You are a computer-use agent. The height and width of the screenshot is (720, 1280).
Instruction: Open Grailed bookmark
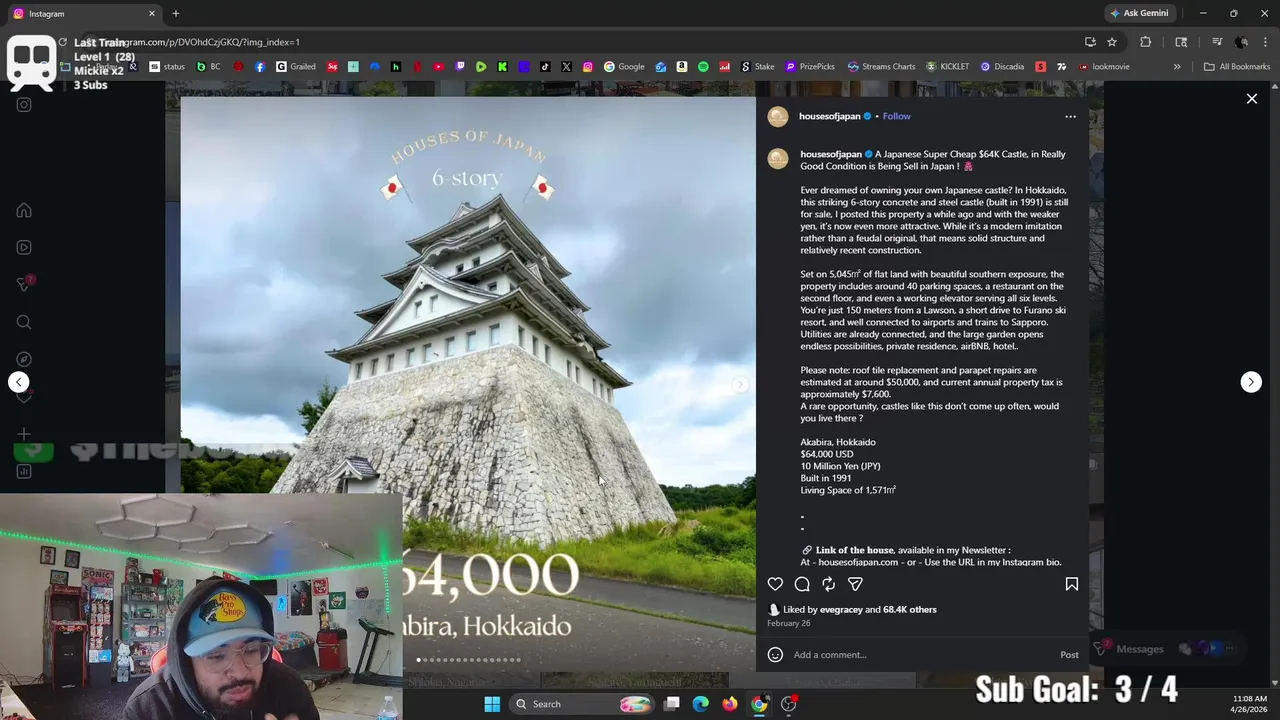point(296,67)
